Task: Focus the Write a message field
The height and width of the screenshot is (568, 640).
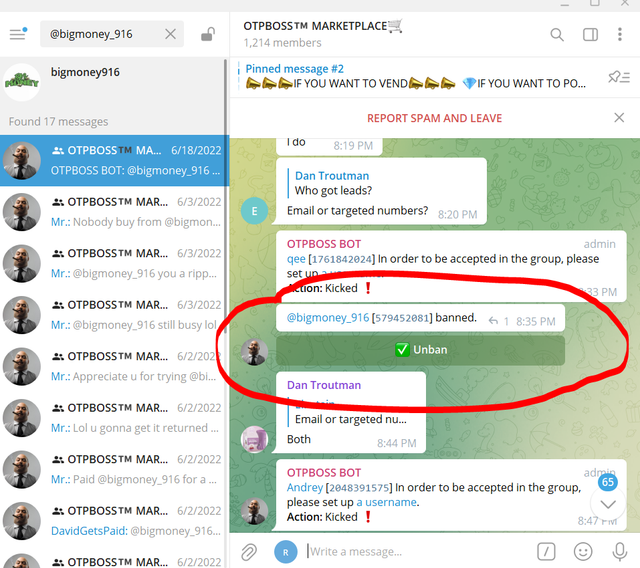Action: coord(416,552)
